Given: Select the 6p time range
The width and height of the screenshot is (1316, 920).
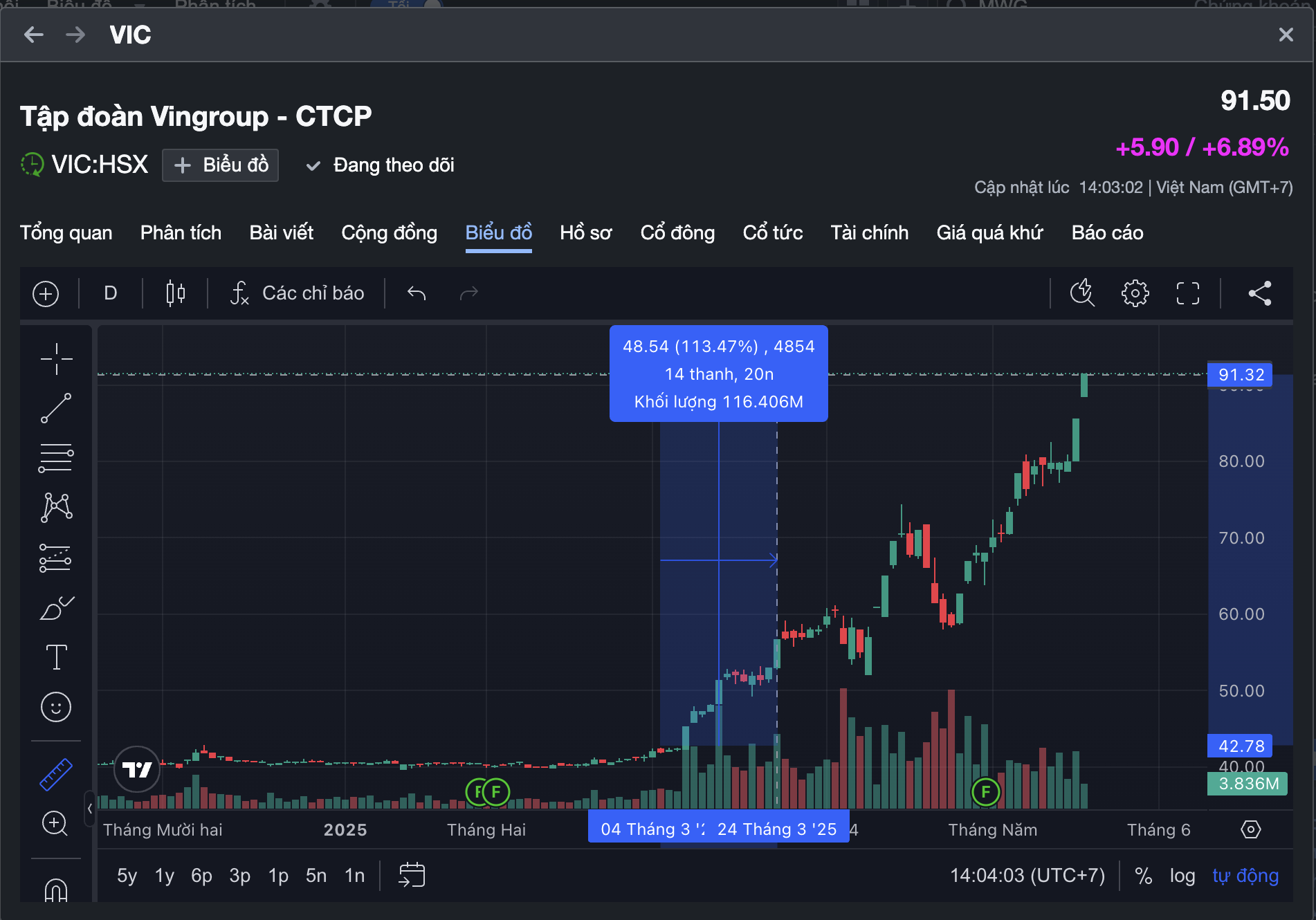Looking at the screenshot, I should 201,876.
